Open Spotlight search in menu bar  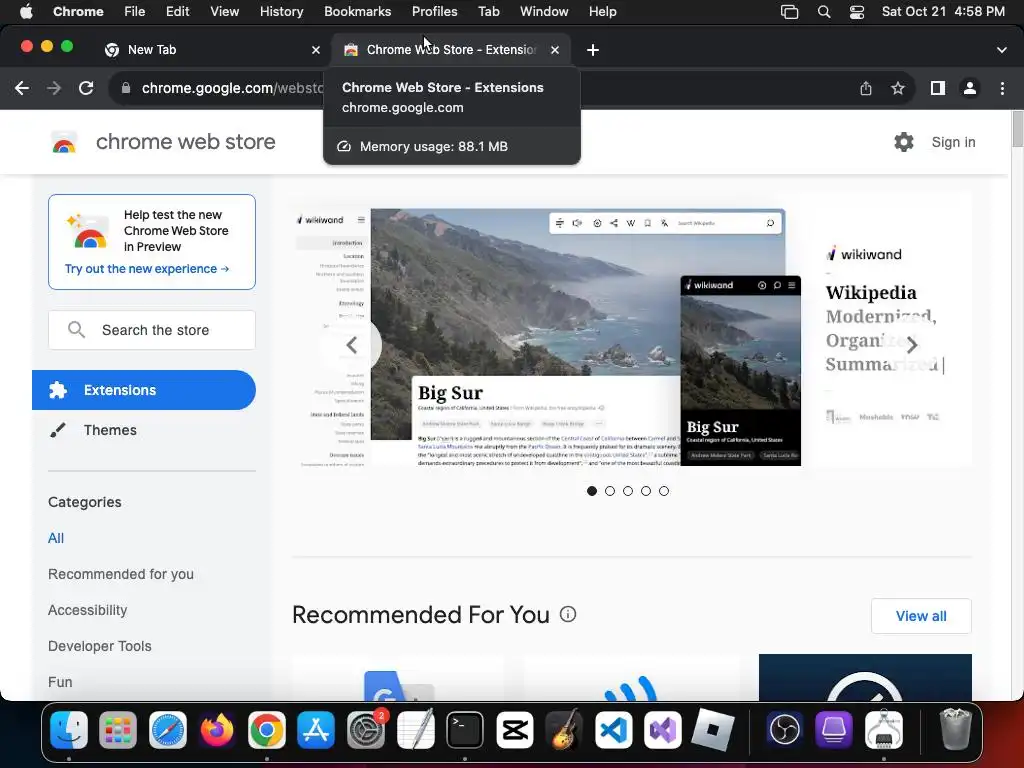(x=824, y=11)
